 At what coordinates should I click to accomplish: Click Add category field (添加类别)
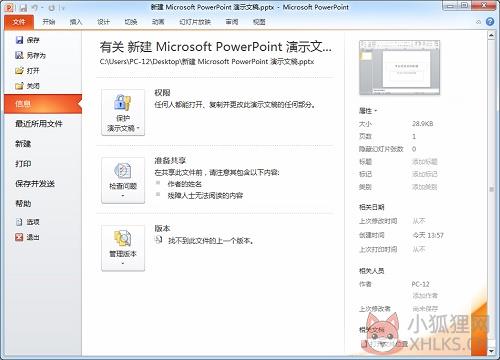click(x=424, y=187)
